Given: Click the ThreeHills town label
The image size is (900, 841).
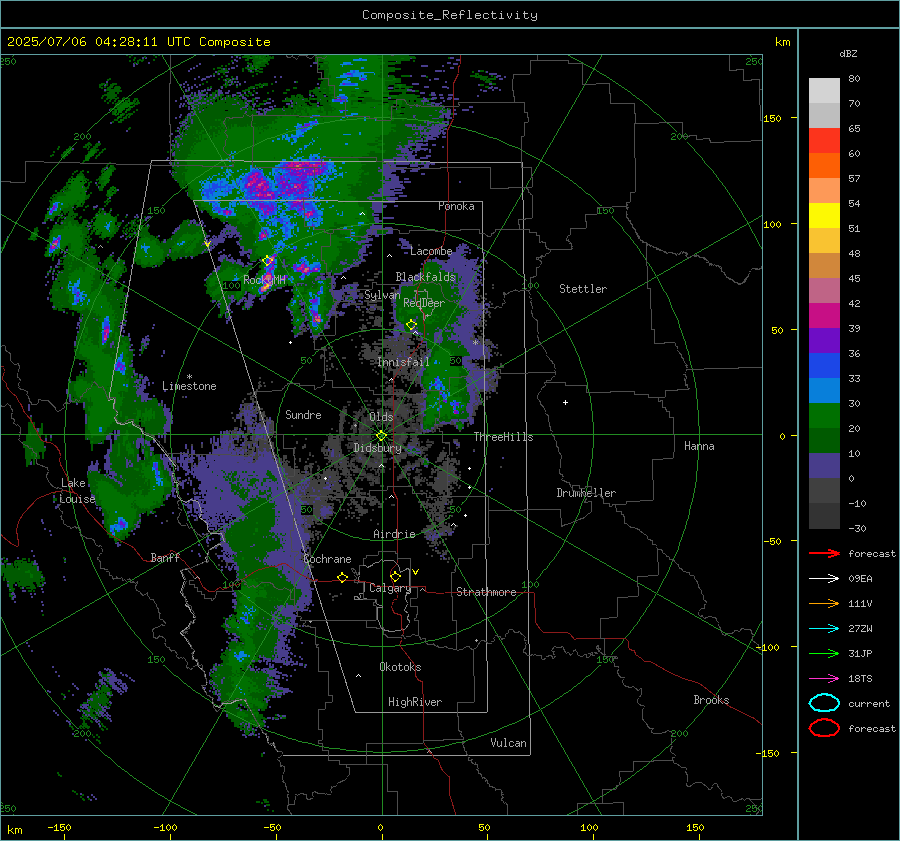Looking at the screenshot, I should tap(503, 437).
